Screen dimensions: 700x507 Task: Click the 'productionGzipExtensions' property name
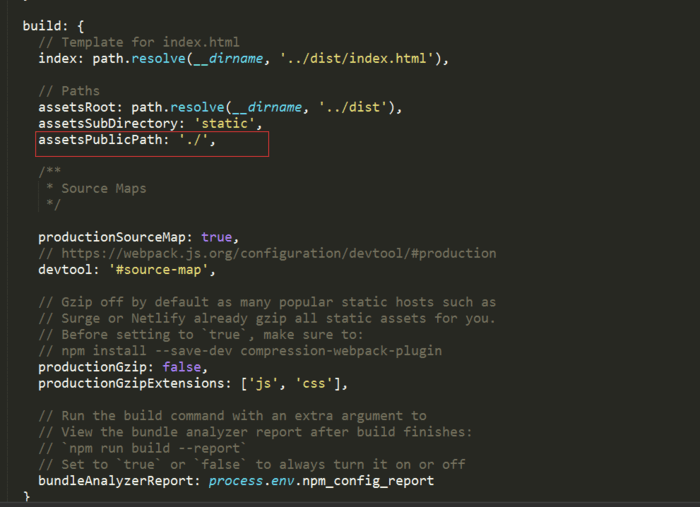pyautogui.click(x=131, y=383)
